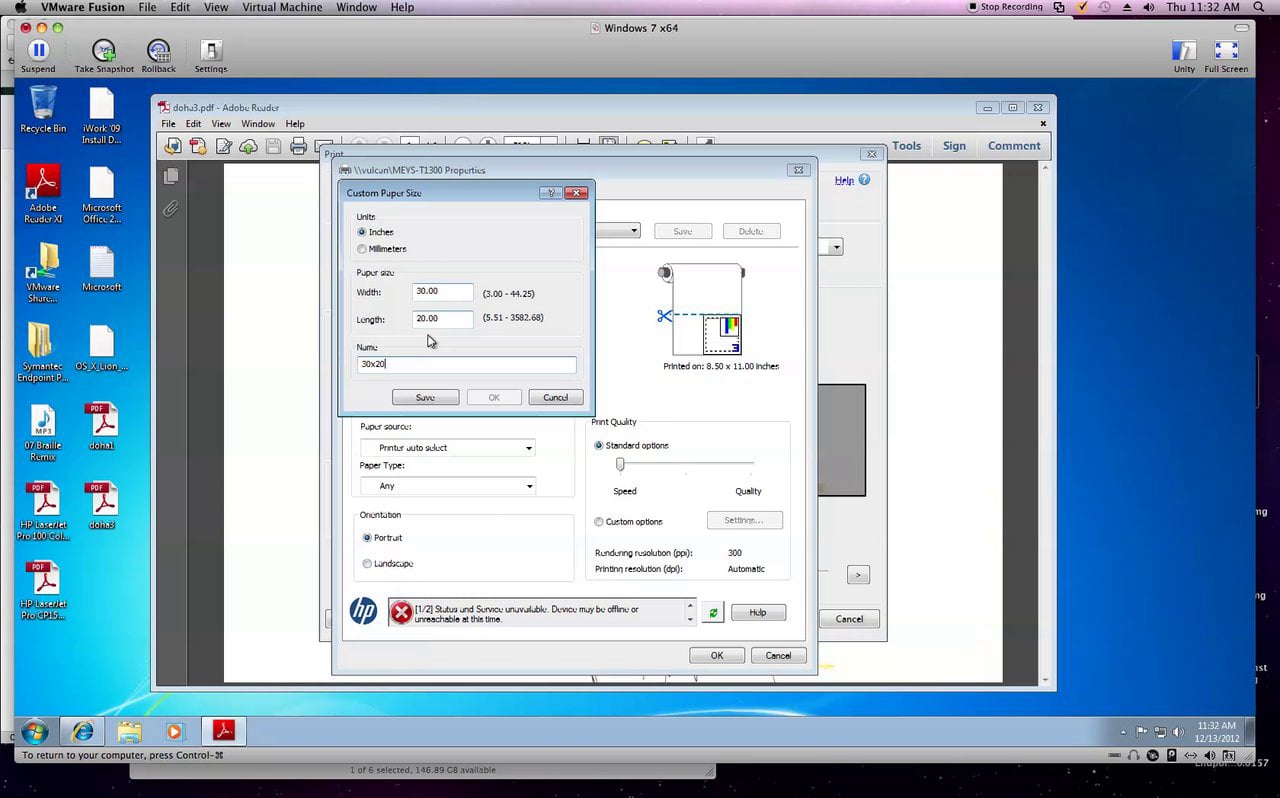Viewport: 1280px width, 798px height.
Task: Click OK in the printer Properties dialog
Action: [x=717, y=656]
